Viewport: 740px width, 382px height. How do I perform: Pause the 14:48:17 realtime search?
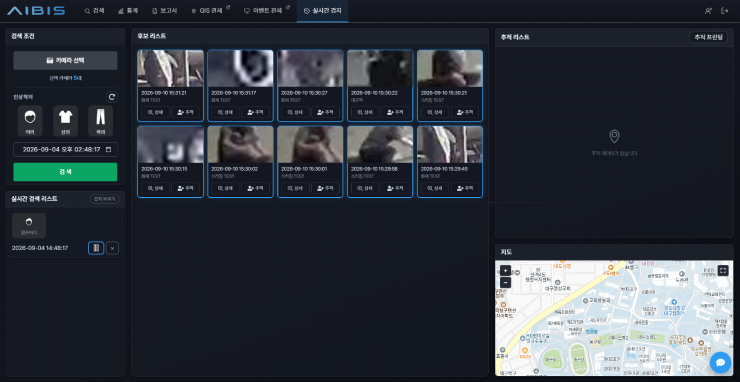pyautogui.click(x=96, y=248)
